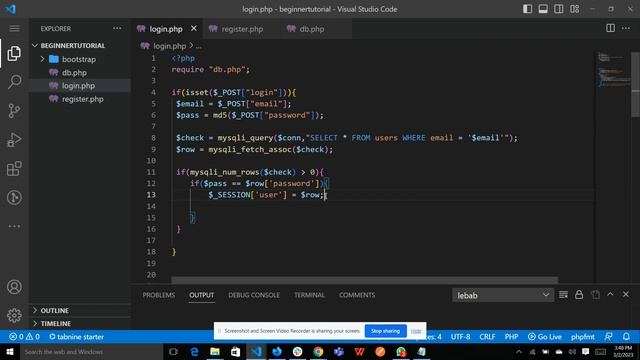Toggle output auto-scroll lock
Image resolution: width=640 pixels, height=360 pixels.
[579, 295]
